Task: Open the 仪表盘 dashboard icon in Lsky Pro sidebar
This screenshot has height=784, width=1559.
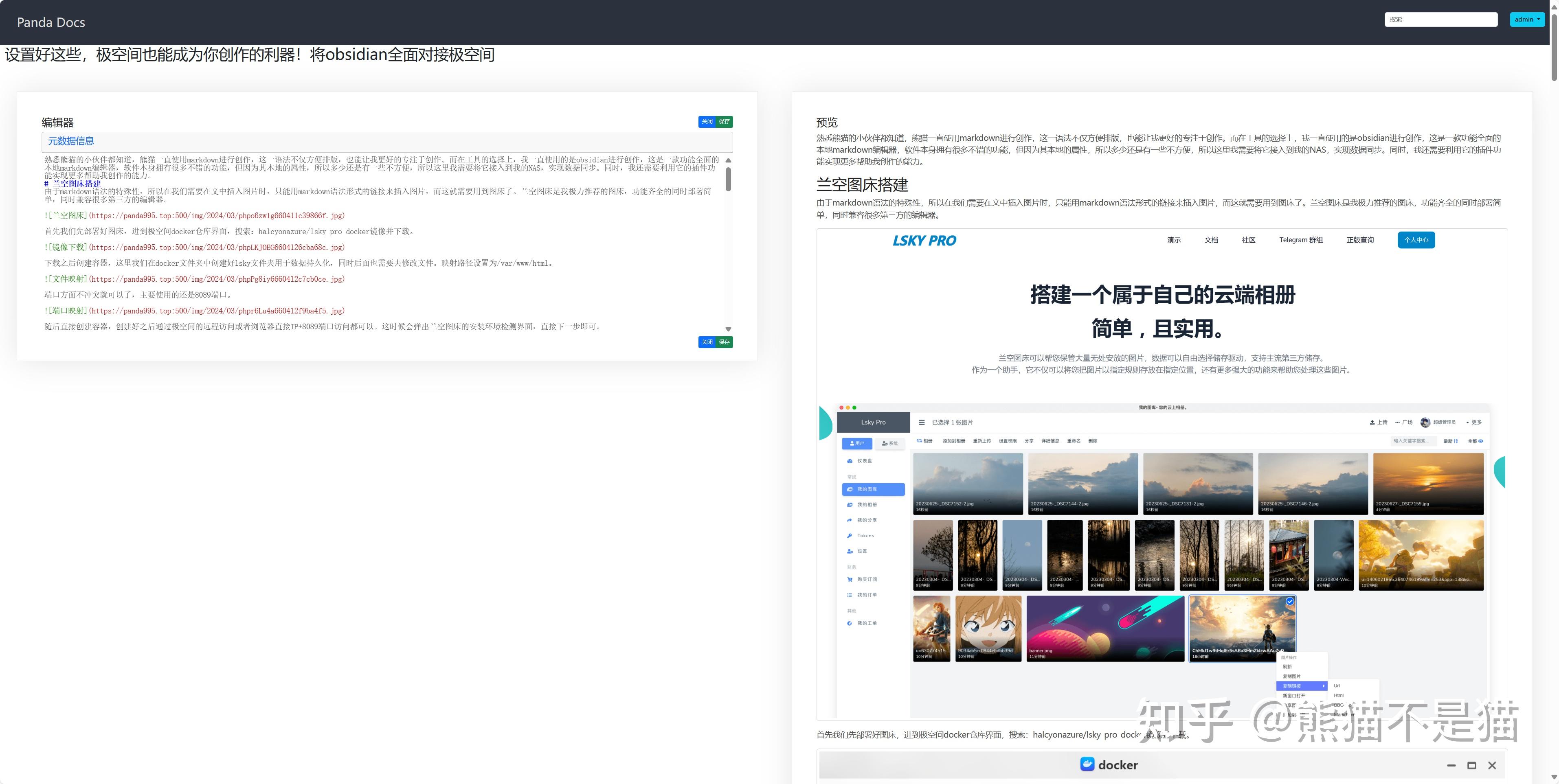Action: 850,461
